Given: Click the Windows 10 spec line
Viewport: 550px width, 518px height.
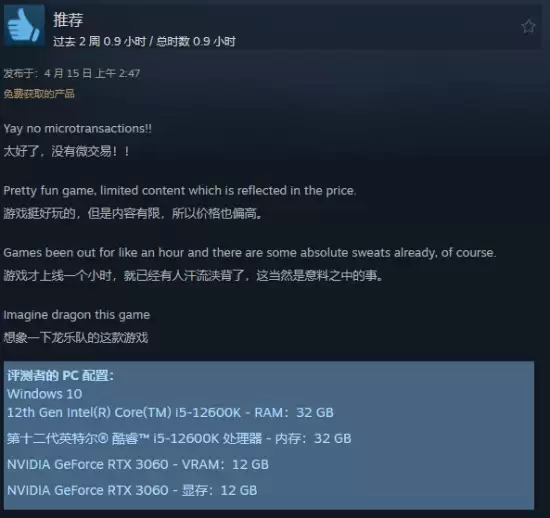Looking at the screenshot, I should coord(45,394).
